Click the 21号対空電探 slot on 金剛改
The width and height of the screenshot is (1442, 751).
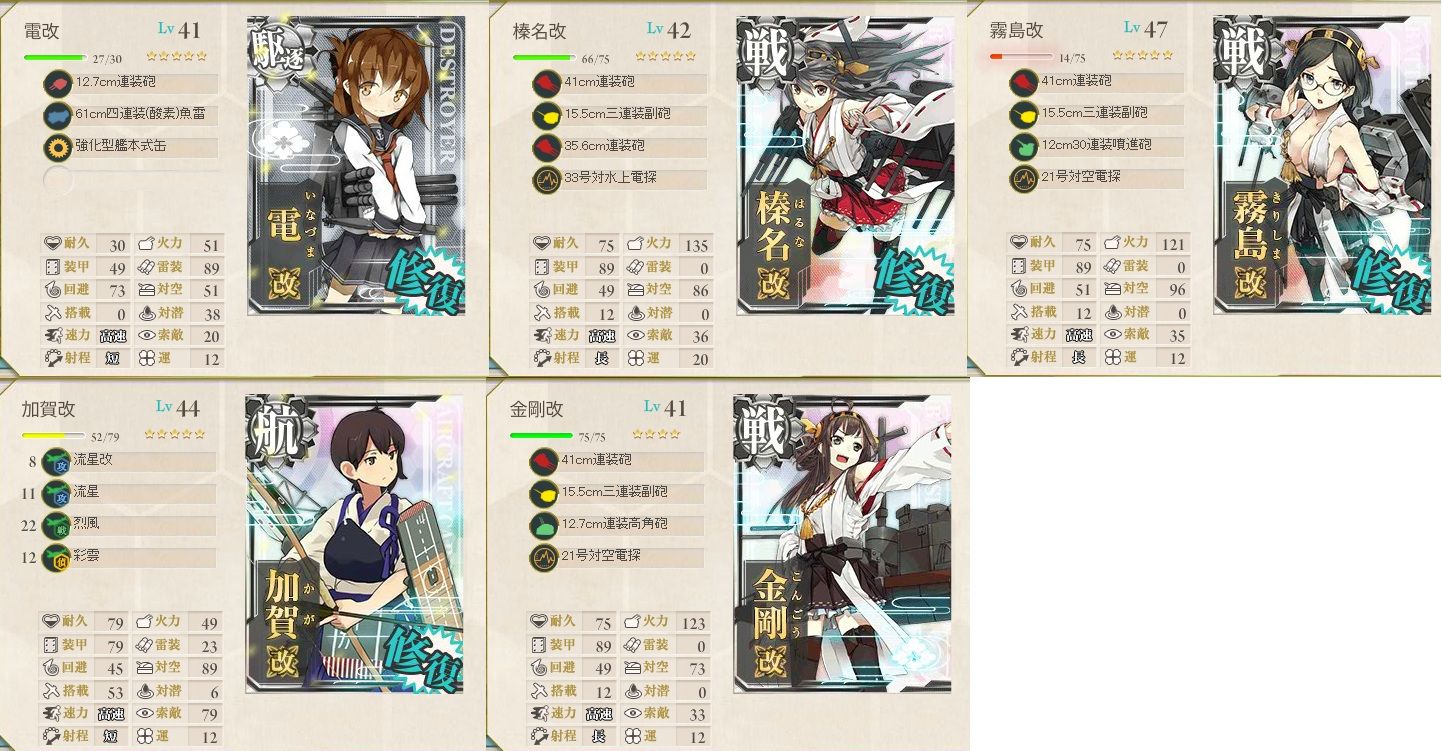[616, 558]
